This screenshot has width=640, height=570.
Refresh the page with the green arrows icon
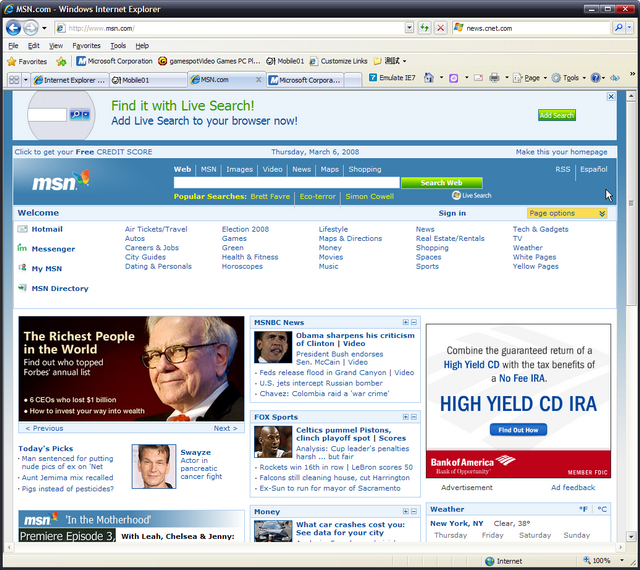(x=424, y=28)
